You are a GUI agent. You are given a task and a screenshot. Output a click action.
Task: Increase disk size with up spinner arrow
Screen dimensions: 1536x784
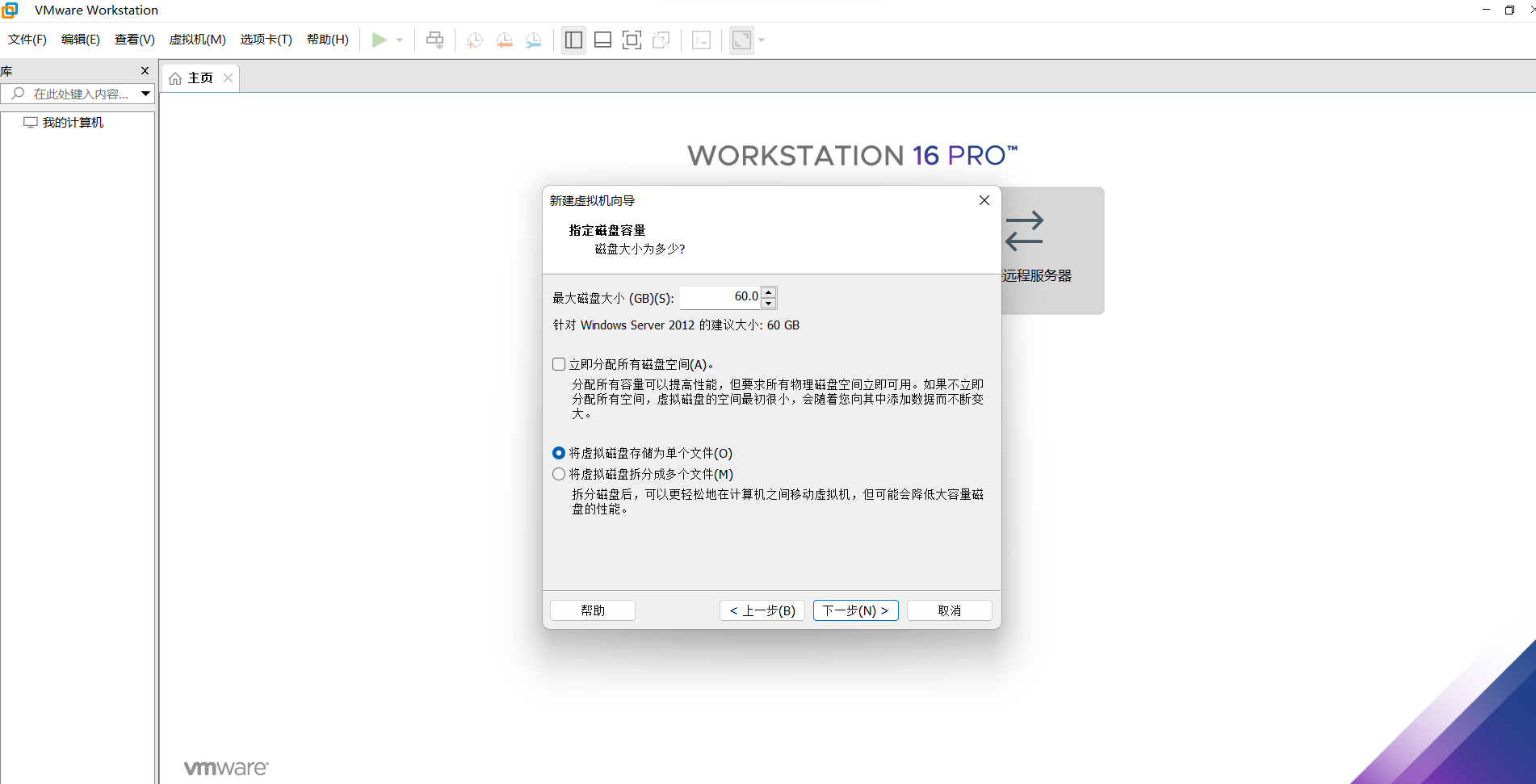coord(769,292)
